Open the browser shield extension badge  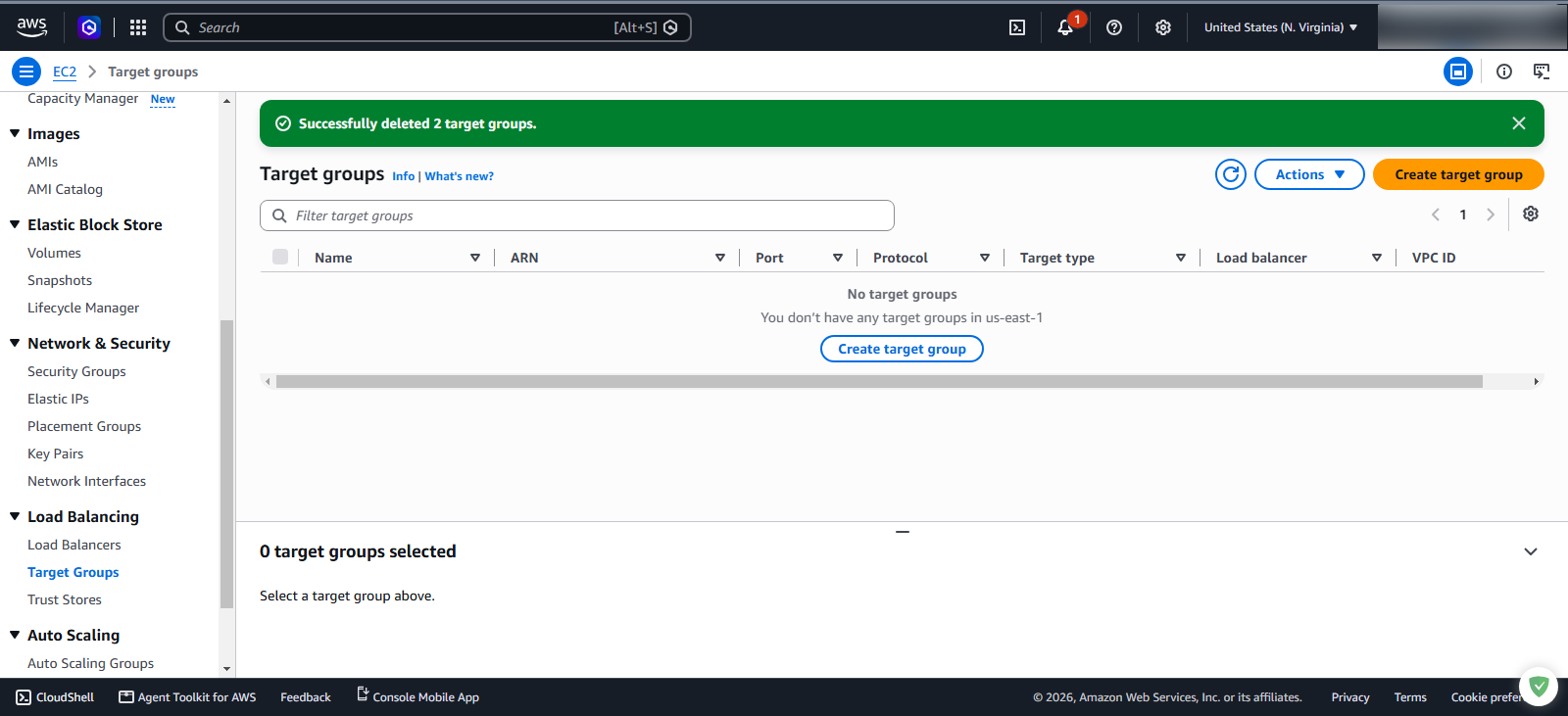click(x=1539, y=687)
